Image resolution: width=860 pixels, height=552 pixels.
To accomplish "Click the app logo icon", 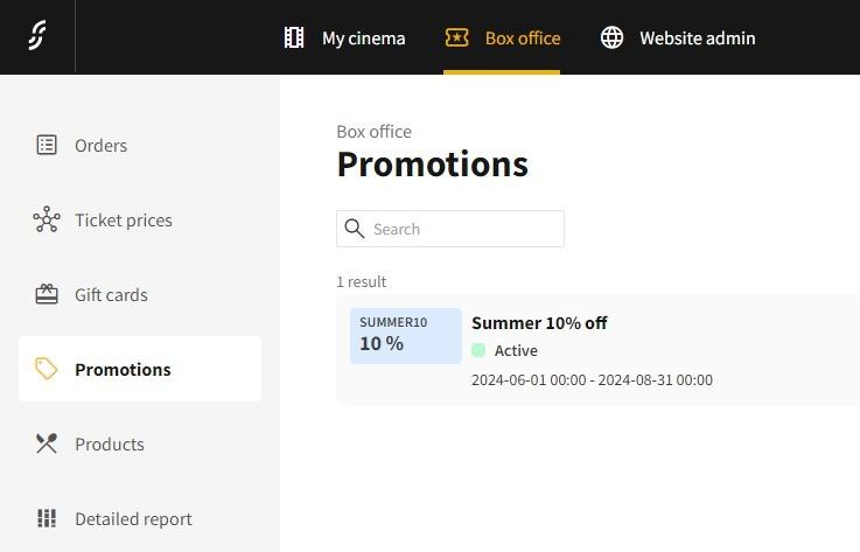I will tap(37, 37).
